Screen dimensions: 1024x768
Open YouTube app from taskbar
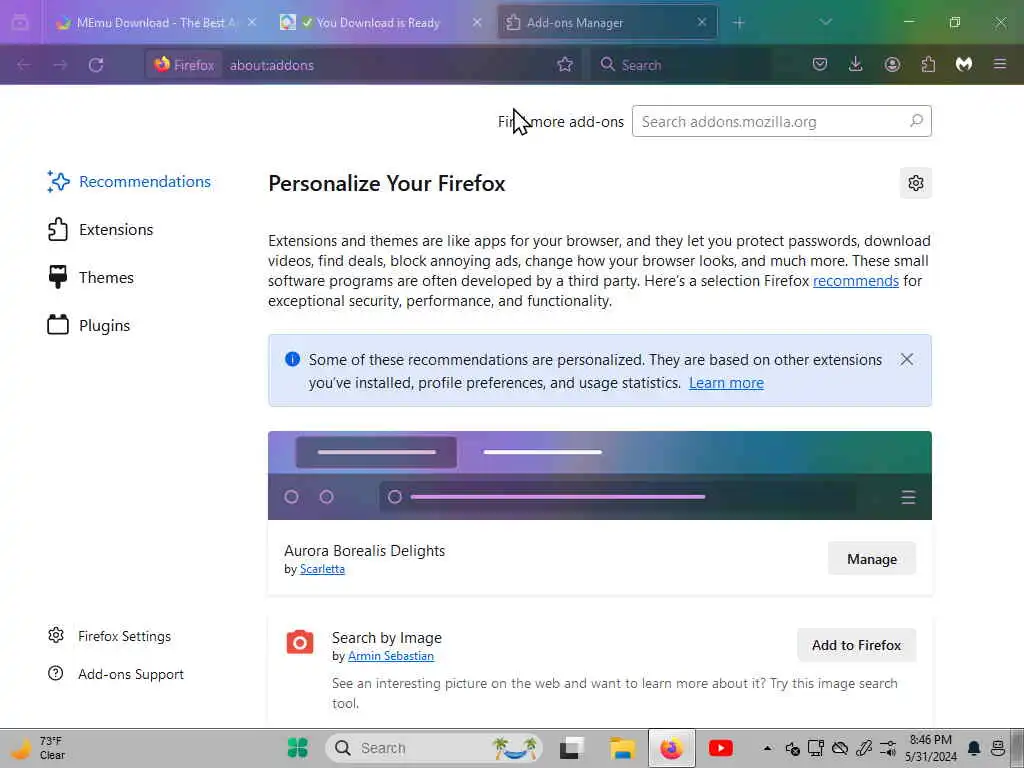click(x=720, y=748)
